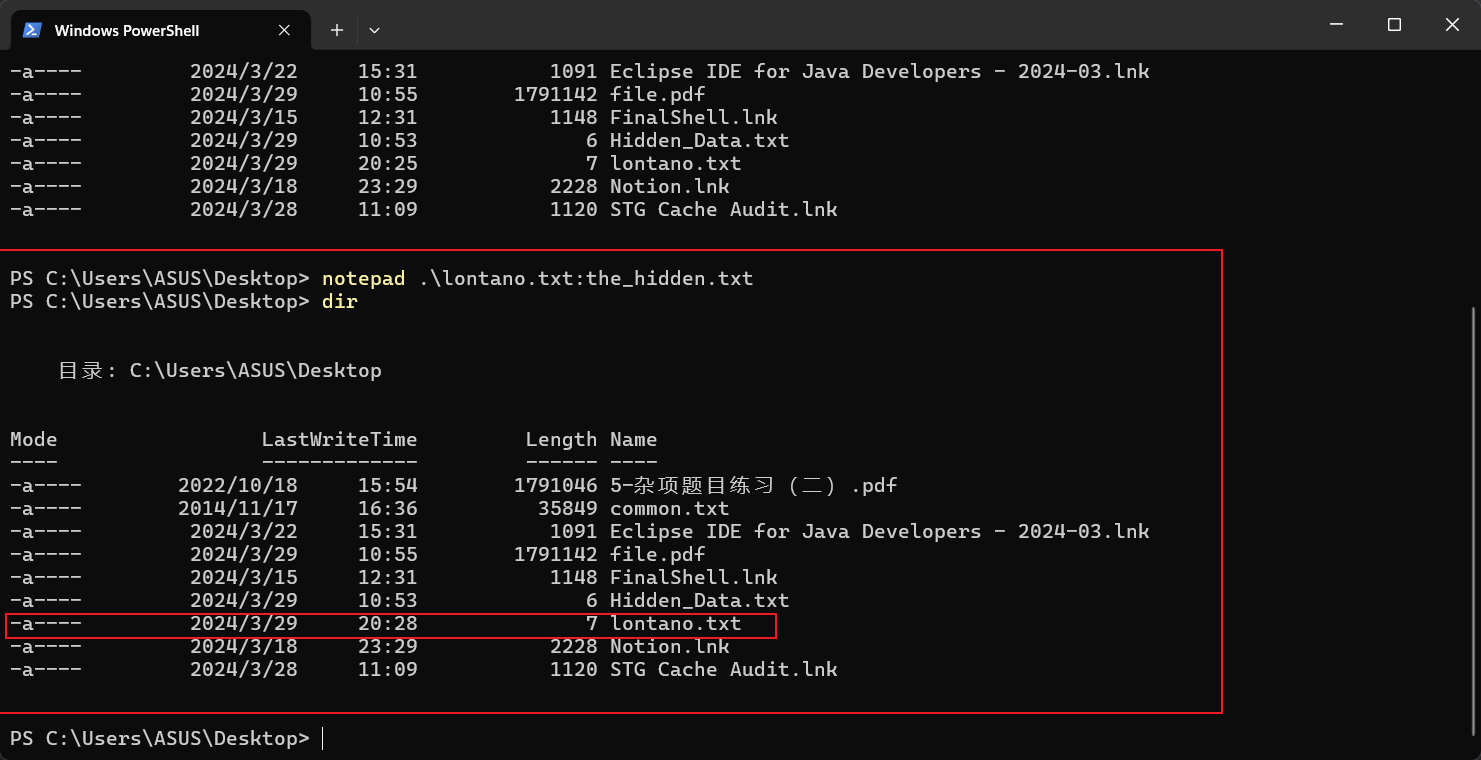The width and height of the screenshot is (1481, 760).
Task: Open a new tab with the plus button
Action: tap(337, 30)
